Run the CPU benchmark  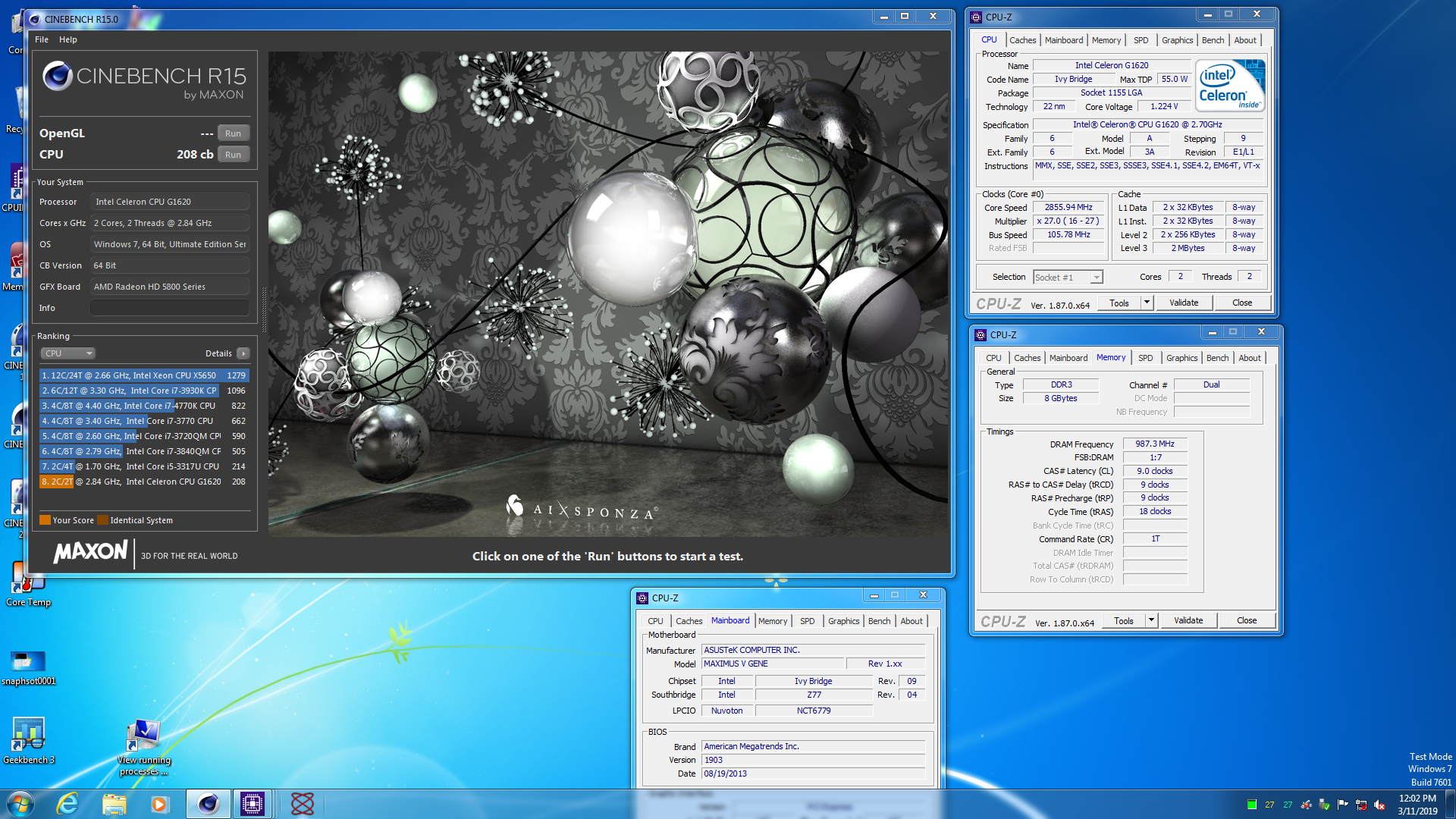click(x=233, y=155)
